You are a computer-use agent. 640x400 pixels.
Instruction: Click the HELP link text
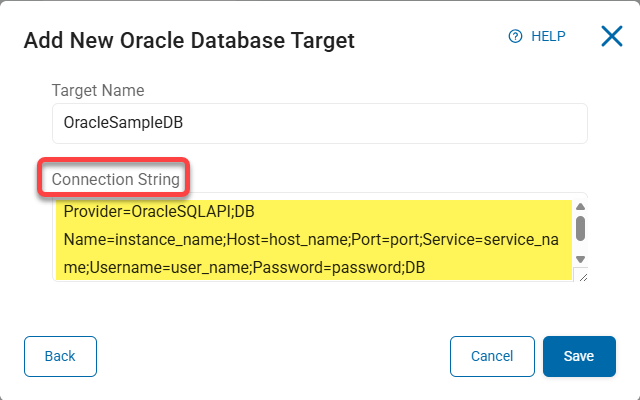[x=548, y=36]
